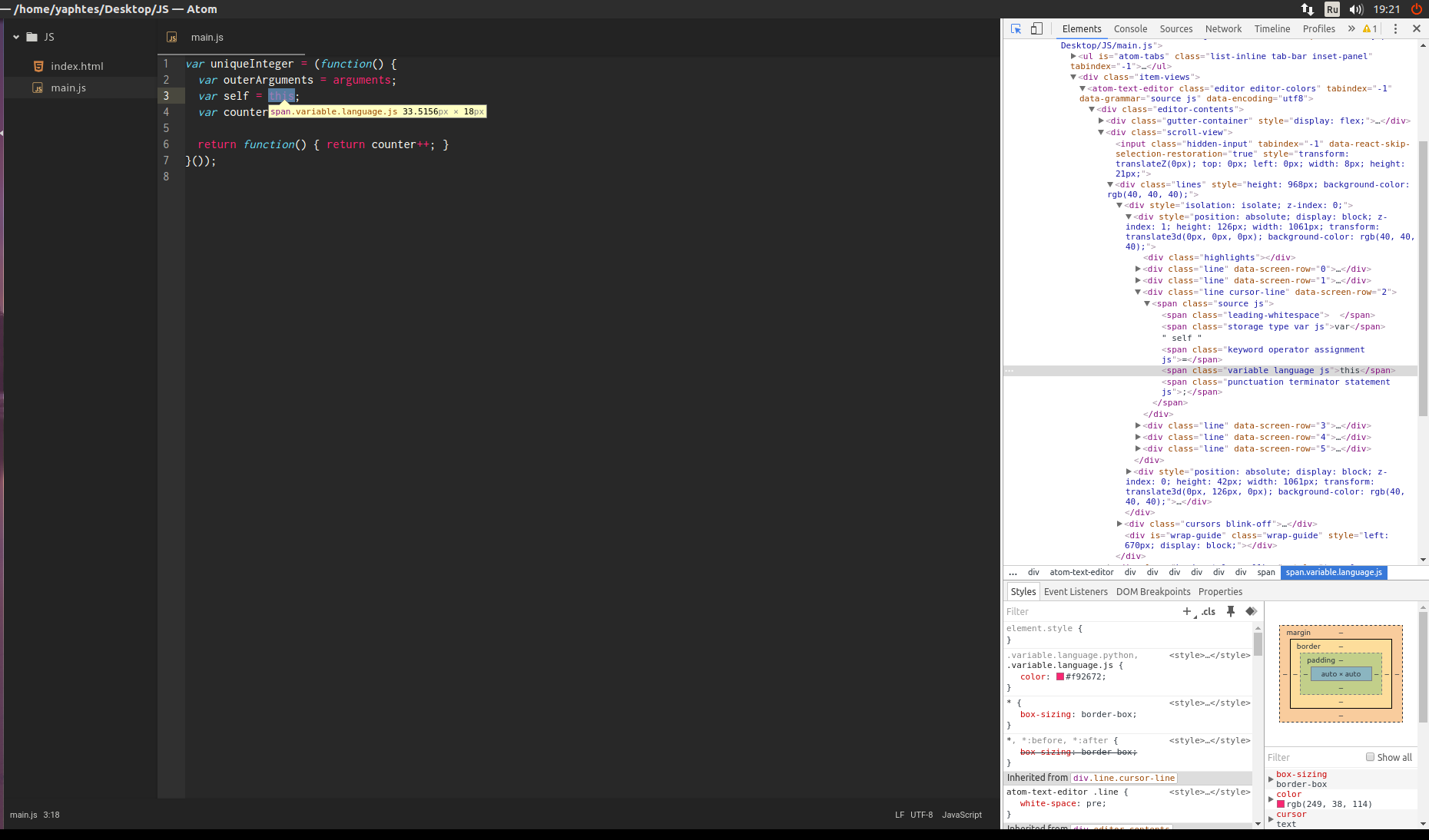Click the main.js file icon in tree
Image resolution: width=1429 pixels, height=840 pixels.
pos(38,88)
